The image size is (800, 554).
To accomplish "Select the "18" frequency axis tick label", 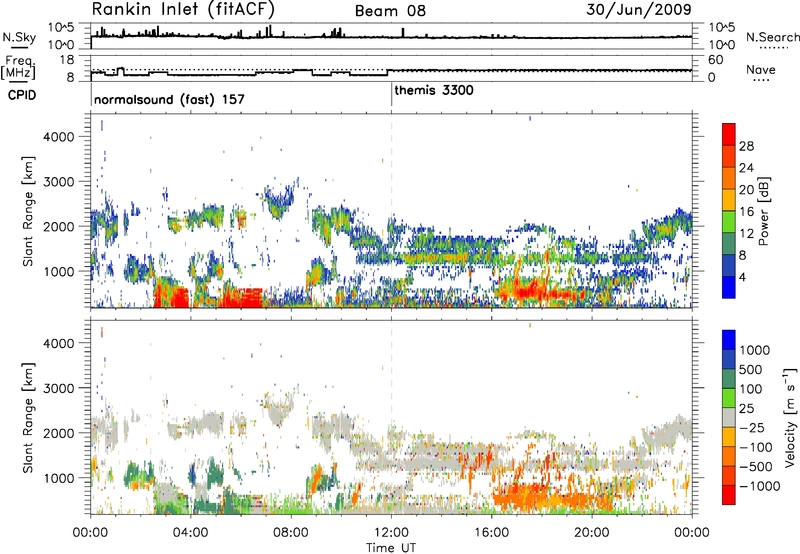I will click(x=67, y=60).
